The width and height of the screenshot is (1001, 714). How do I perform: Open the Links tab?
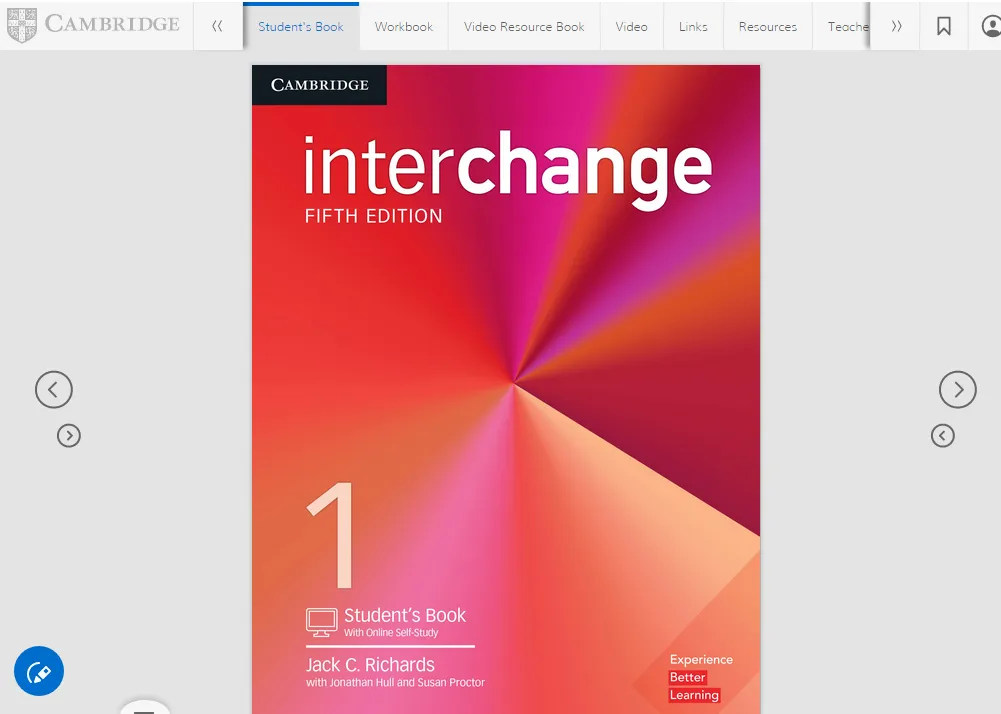[693, 26]
